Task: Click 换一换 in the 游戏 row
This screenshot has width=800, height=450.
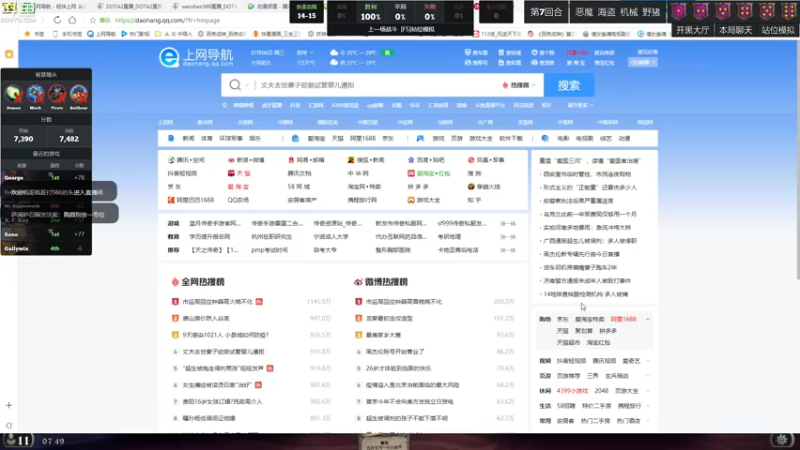Action: [x=508, y=223]
